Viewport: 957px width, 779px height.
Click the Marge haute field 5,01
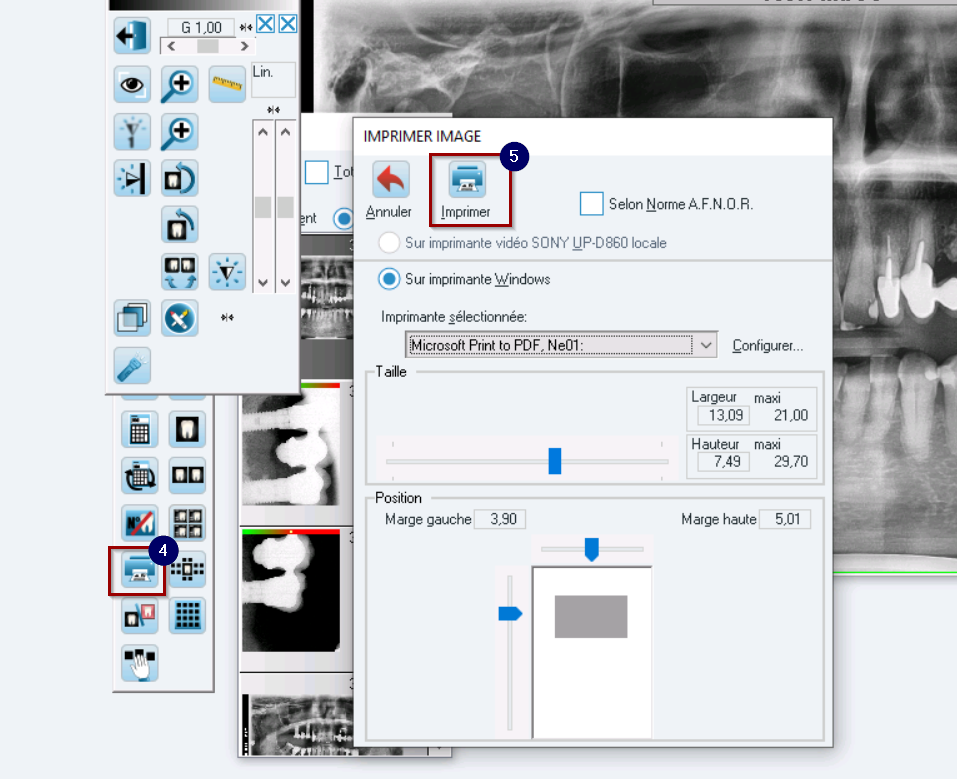coord(785,519)
